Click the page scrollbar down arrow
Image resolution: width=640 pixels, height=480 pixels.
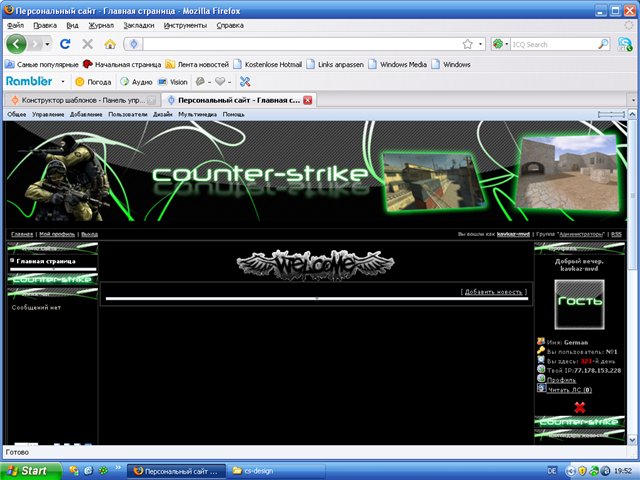click(632, 440)
